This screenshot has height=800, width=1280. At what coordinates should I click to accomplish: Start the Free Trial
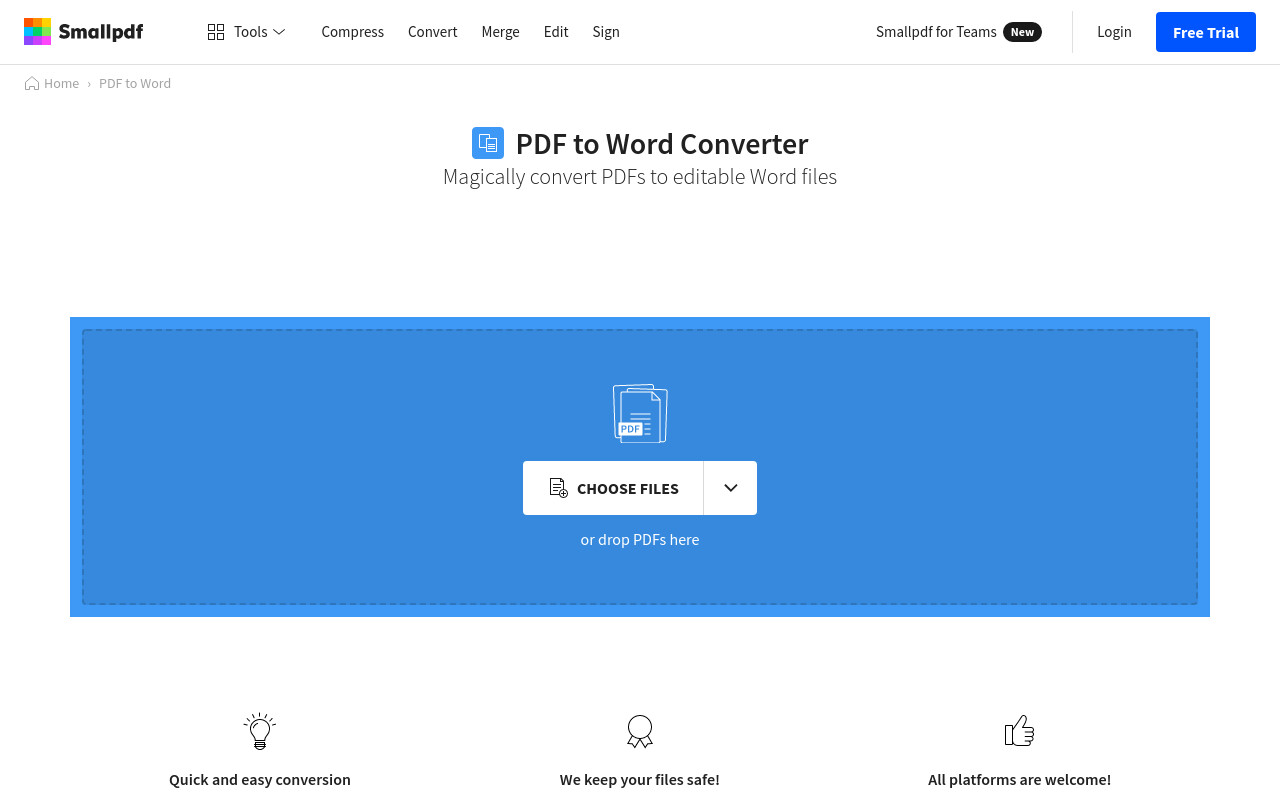coord(1206,32)
